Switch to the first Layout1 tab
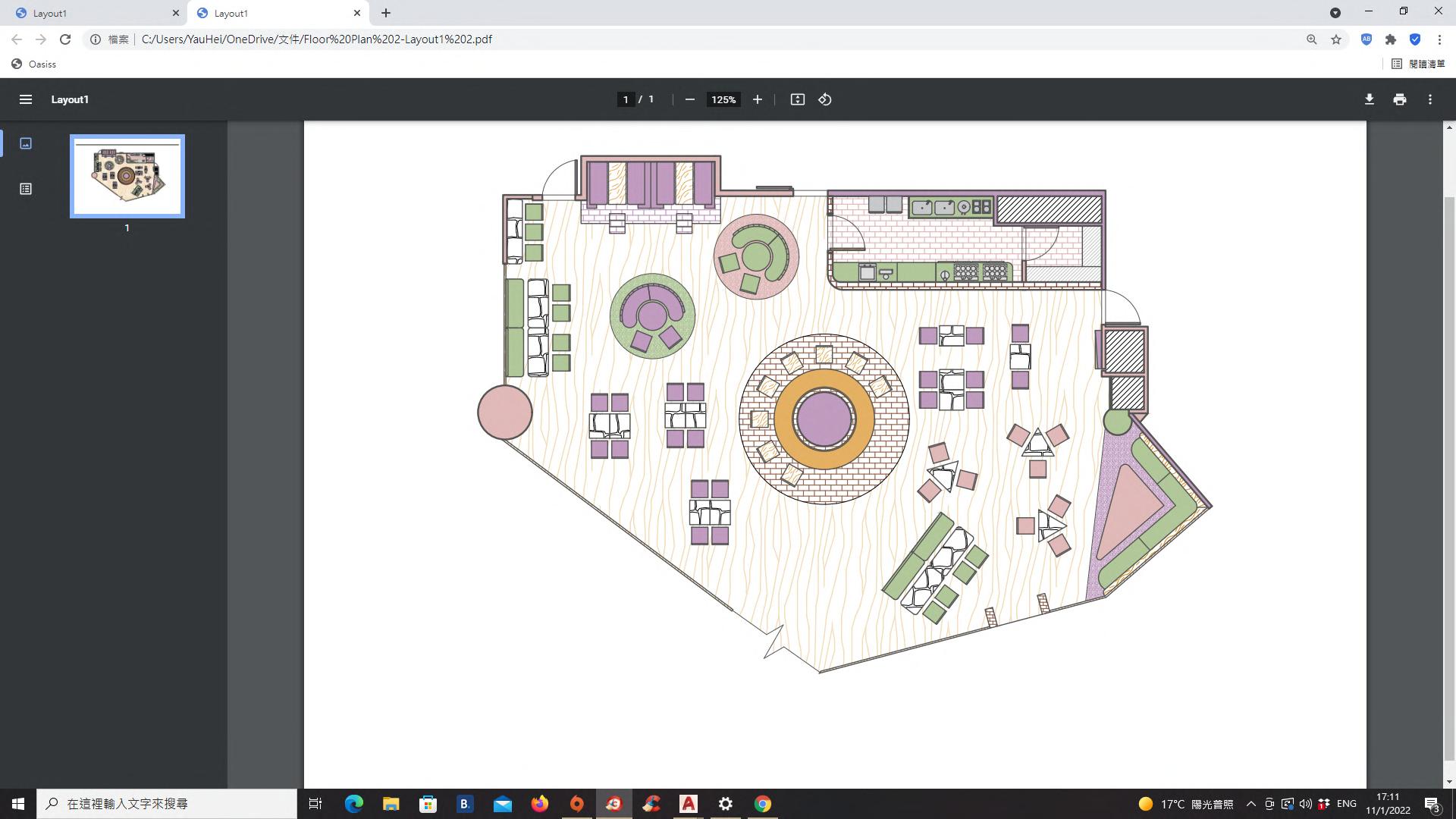Screen dimensions: 1456x819 click(x=91, y=13)
